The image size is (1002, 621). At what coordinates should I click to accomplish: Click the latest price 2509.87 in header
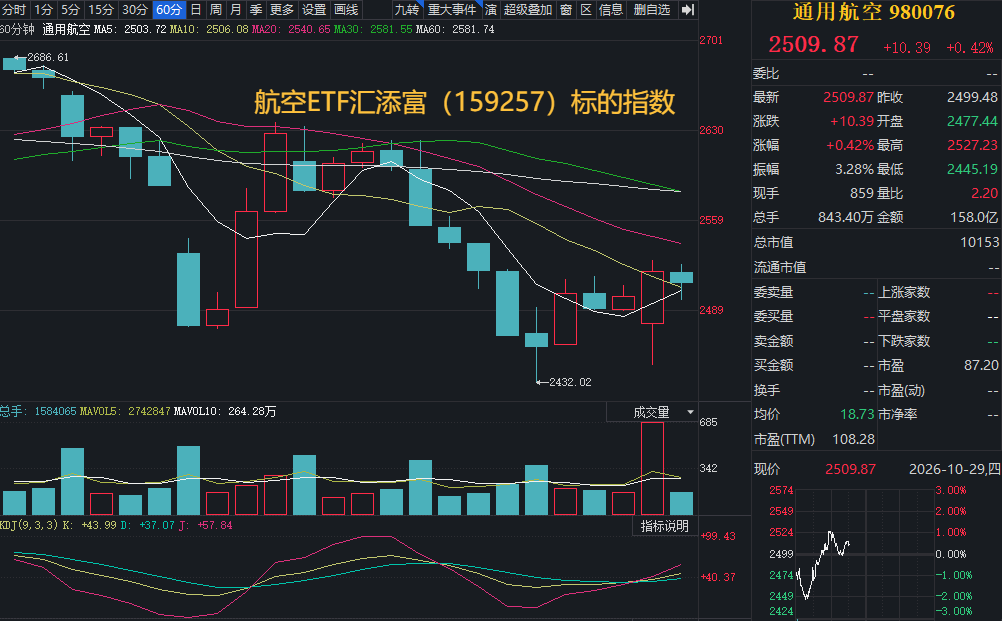click(x=813, y=45)
